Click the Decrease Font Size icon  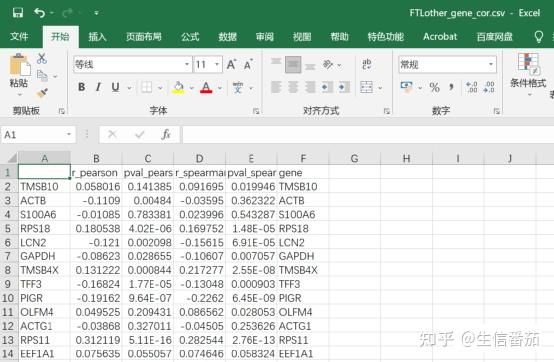pyautogui.click(x=248, y=65)
